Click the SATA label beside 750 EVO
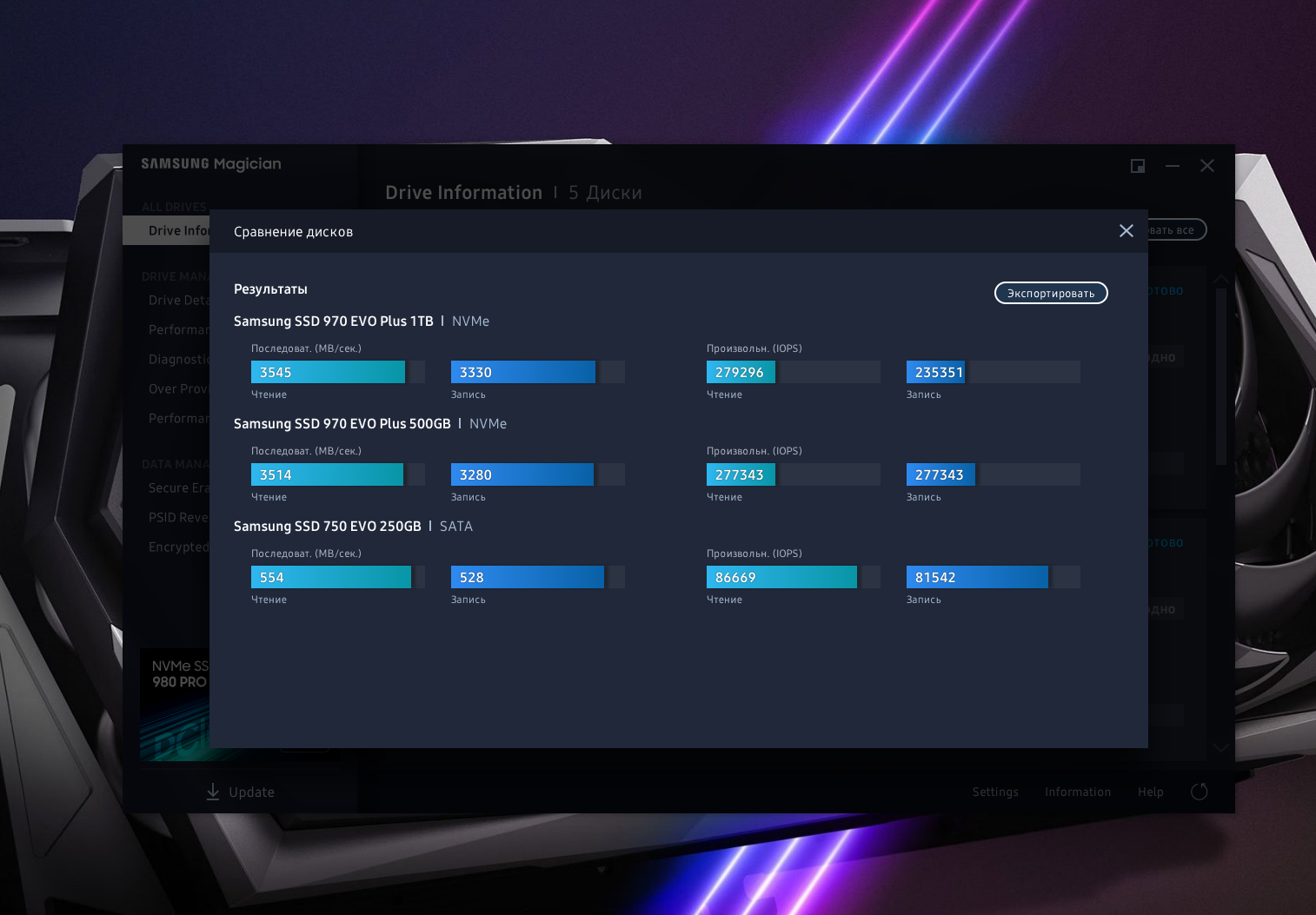 pyautogui.click(x=456, y=526)
